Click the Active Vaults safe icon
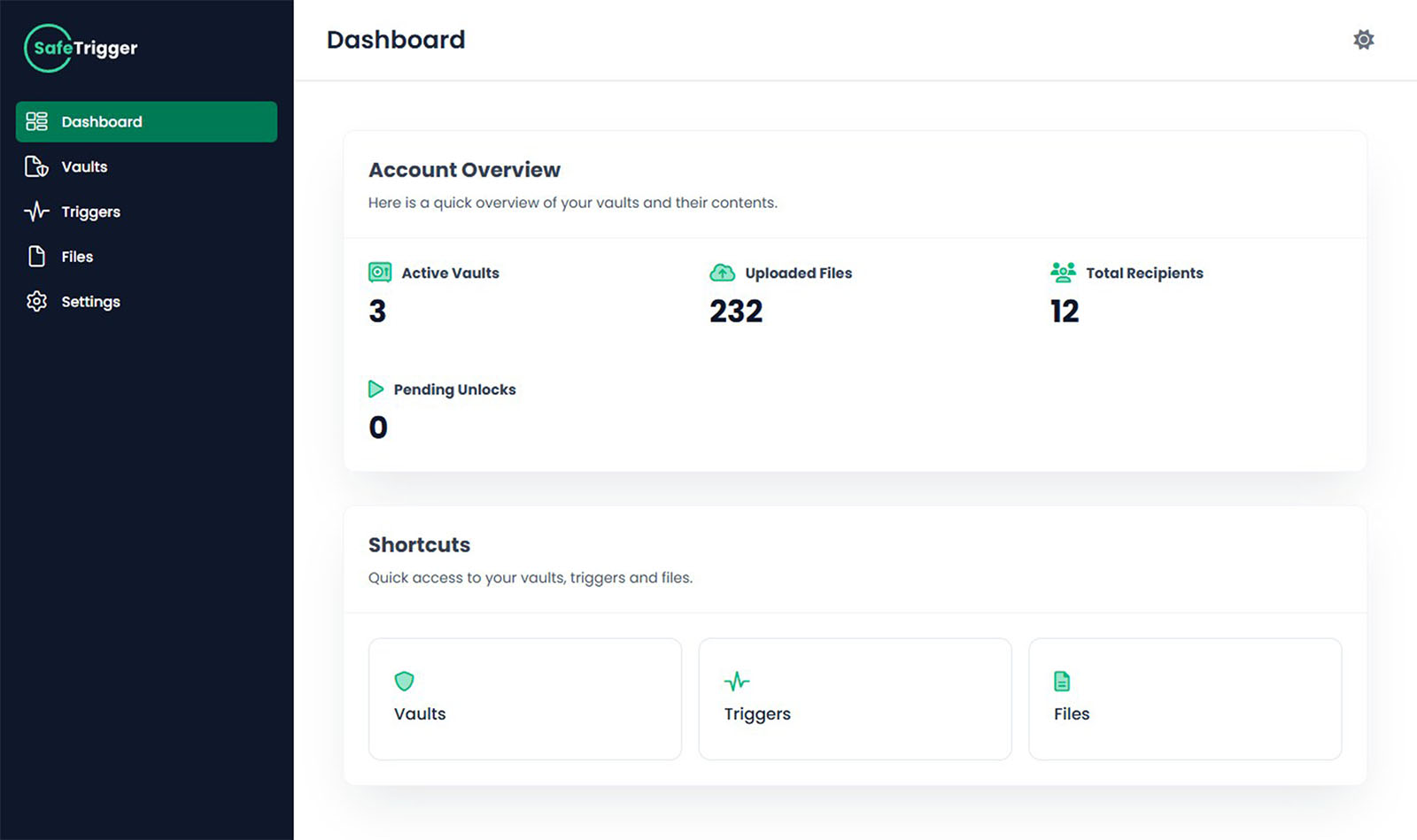This screenshot has height=840, width=1417. (x=379, y=273)
